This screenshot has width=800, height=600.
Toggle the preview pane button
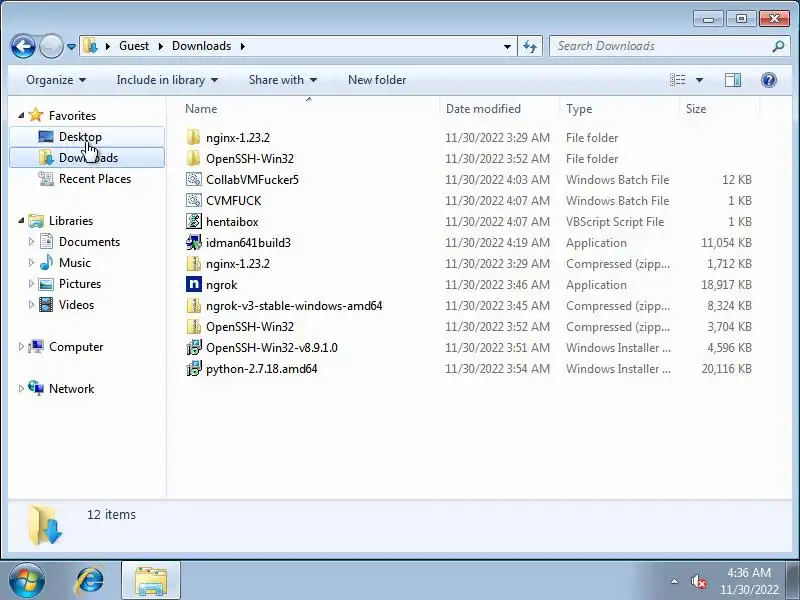tap(733, 80)
